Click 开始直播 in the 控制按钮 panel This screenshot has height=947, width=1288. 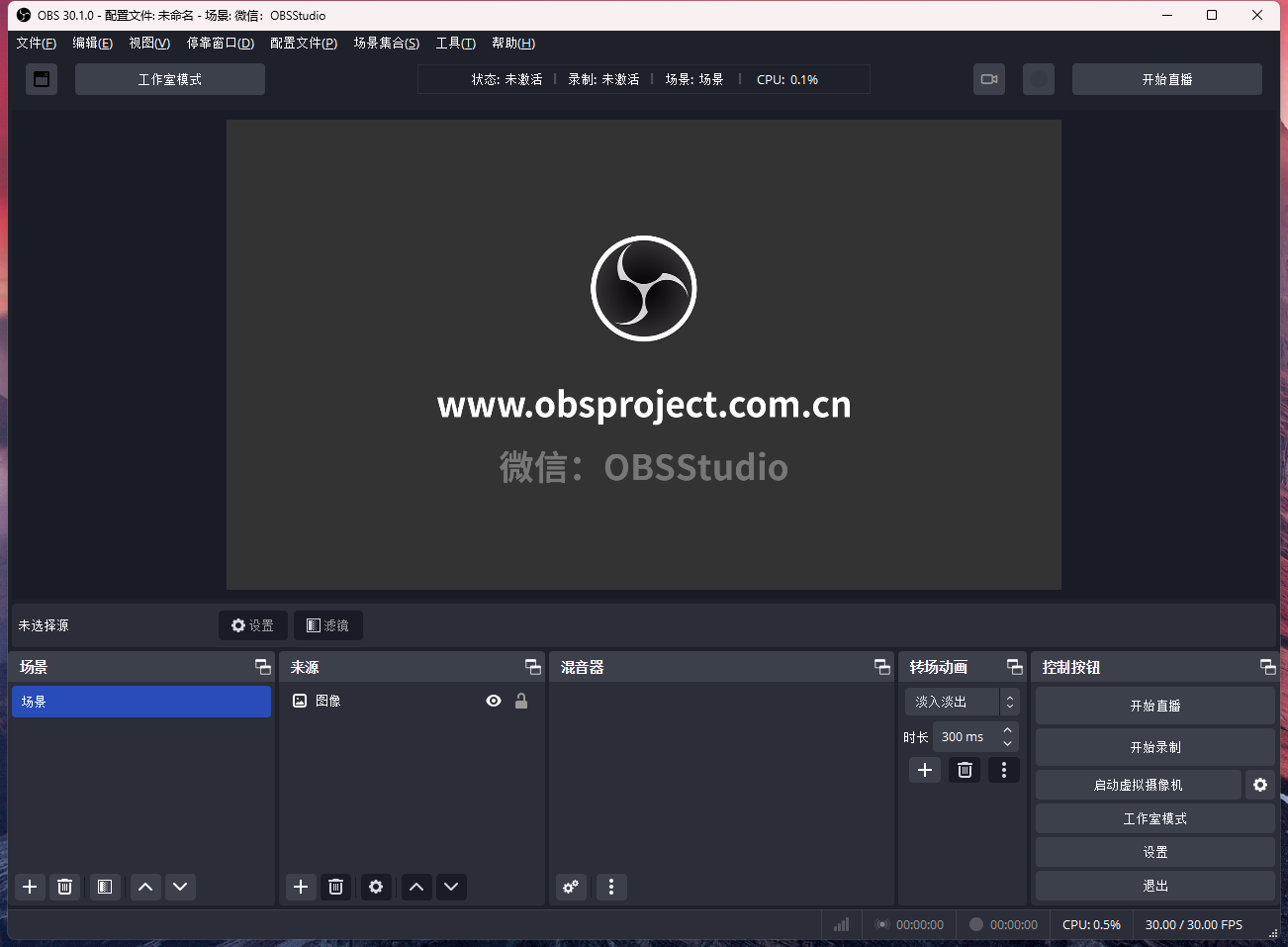coord(1155,706)
